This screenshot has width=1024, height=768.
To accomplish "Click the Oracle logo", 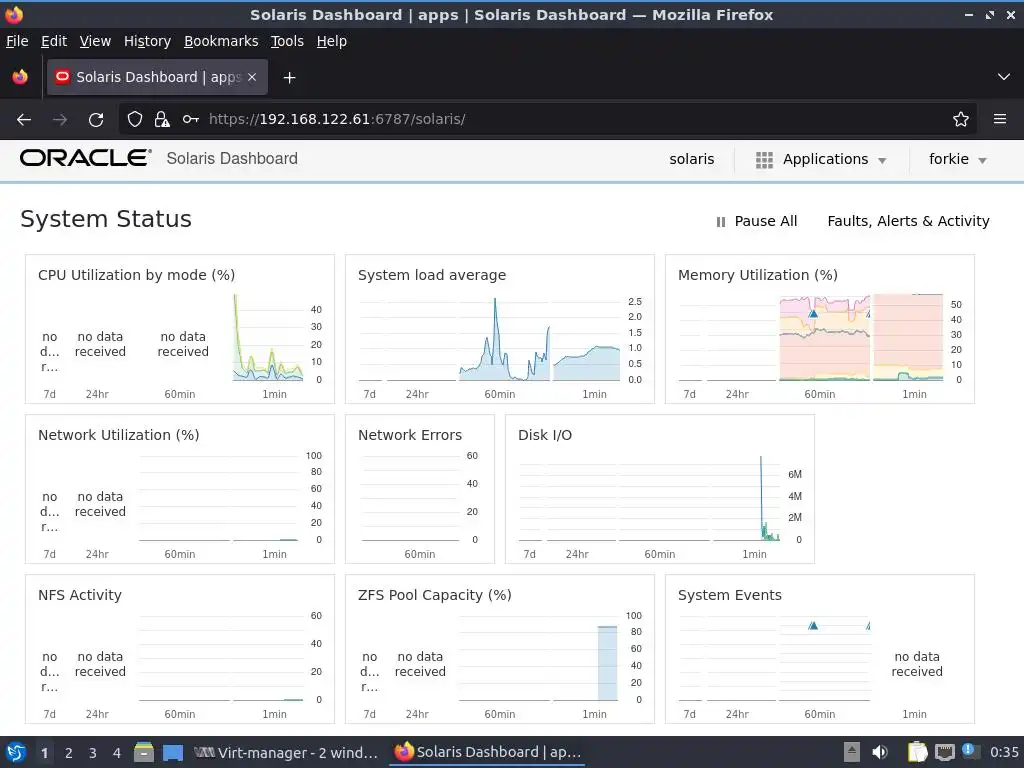I will click(86, 158).
